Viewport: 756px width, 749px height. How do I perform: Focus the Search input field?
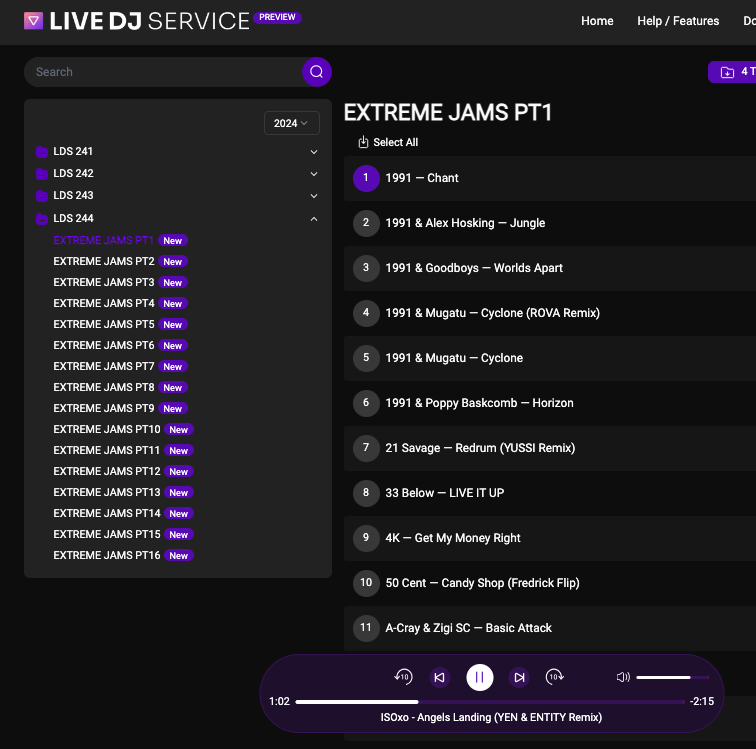(x=163, y=72)
